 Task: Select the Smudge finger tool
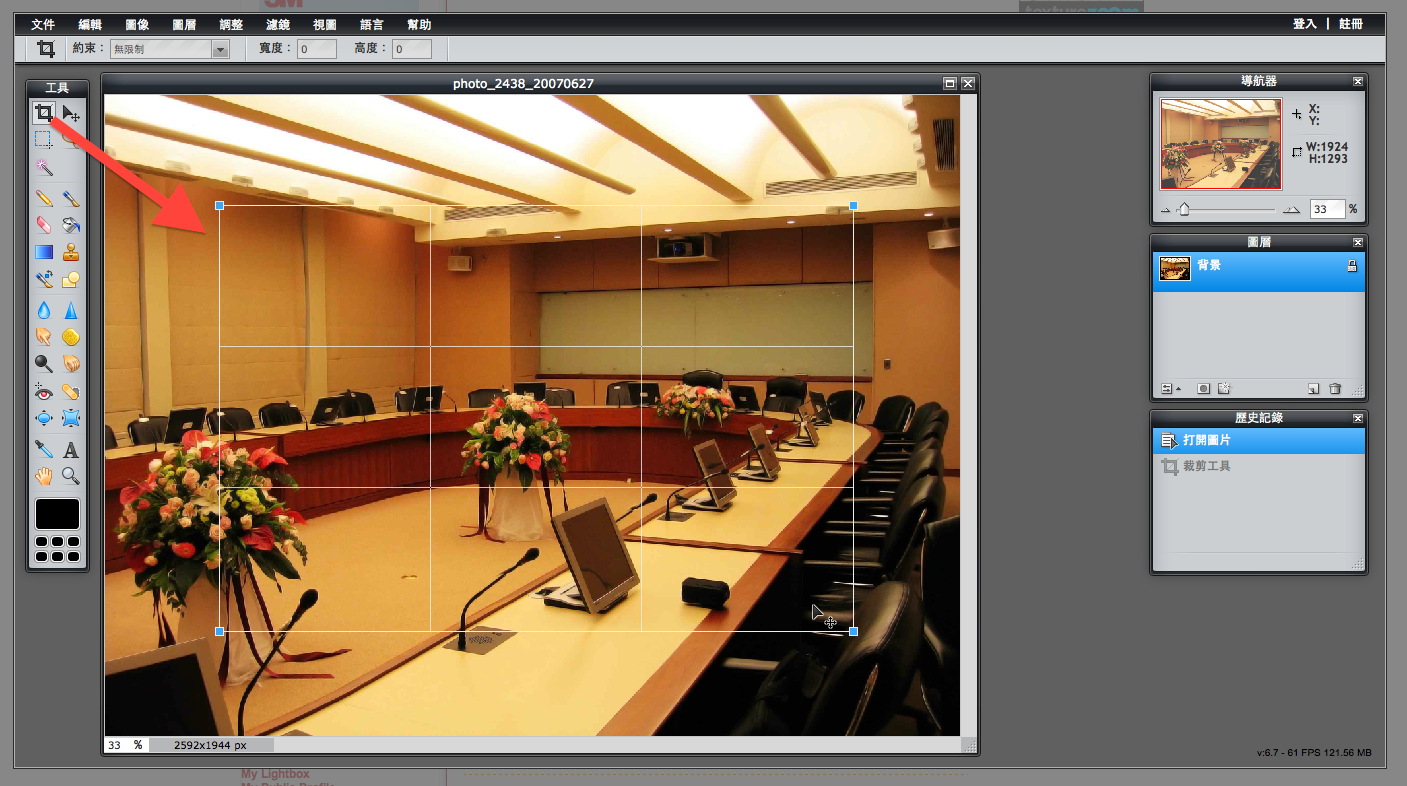pos(44,337)
